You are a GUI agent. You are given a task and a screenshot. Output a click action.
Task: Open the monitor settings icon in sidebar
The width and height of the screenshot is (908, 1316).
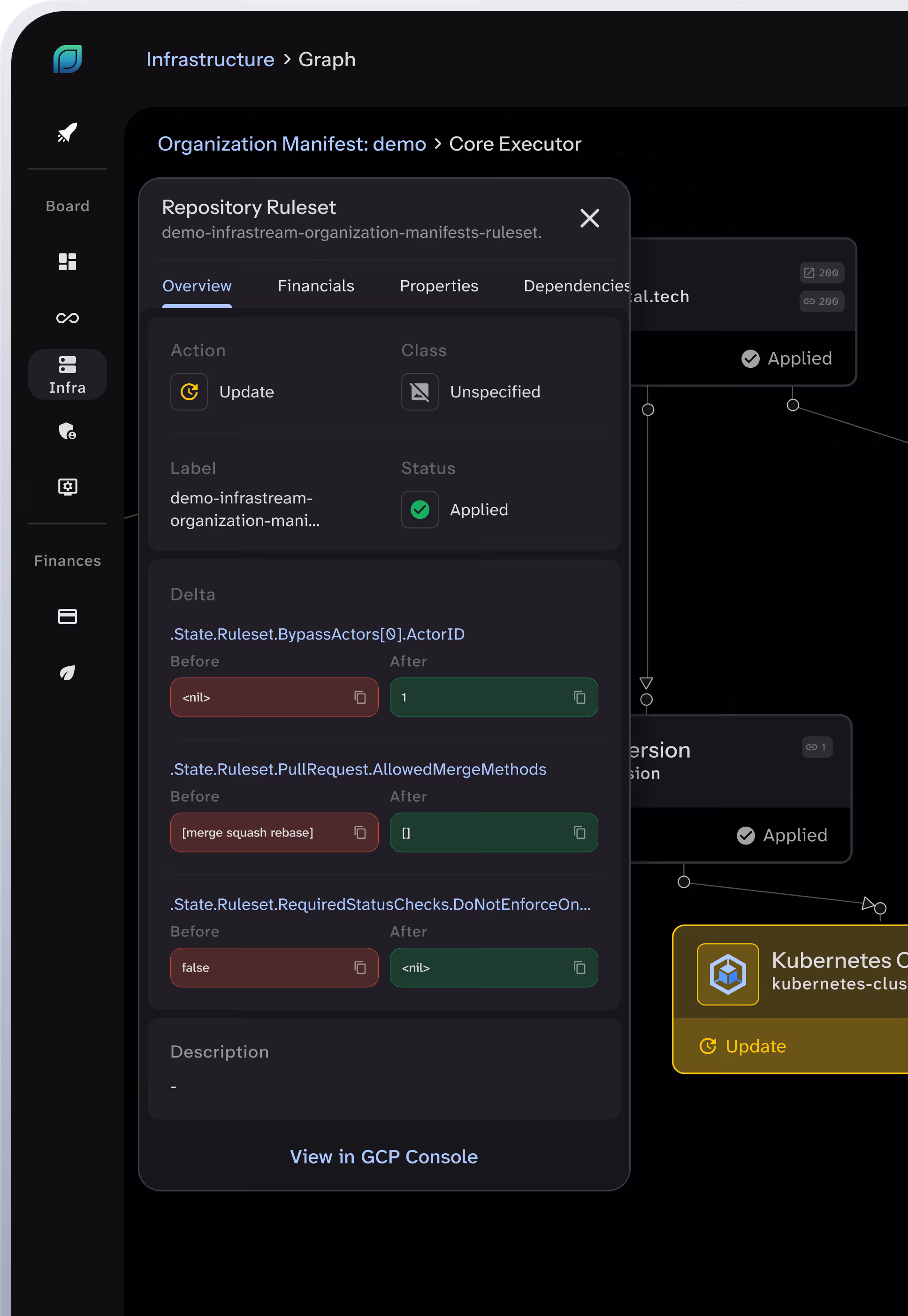(x=67, y=487)
